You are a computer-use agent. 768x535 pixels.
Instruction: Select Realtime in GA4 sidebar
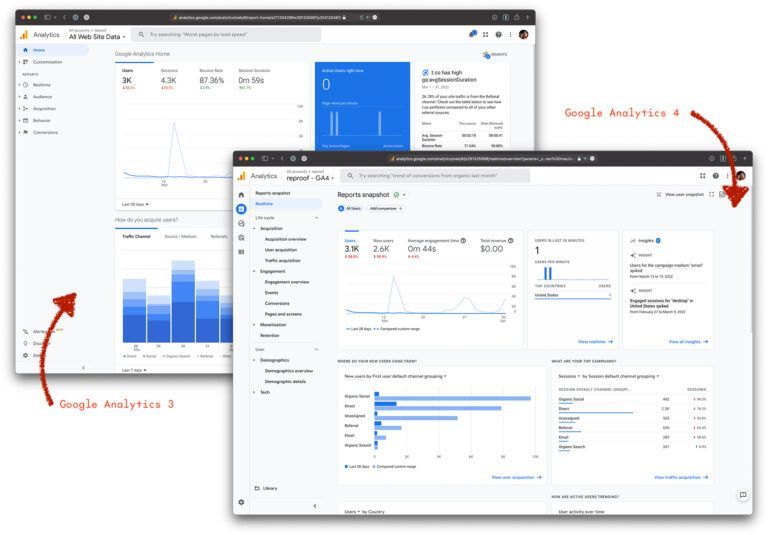click(x=287, y=203)
